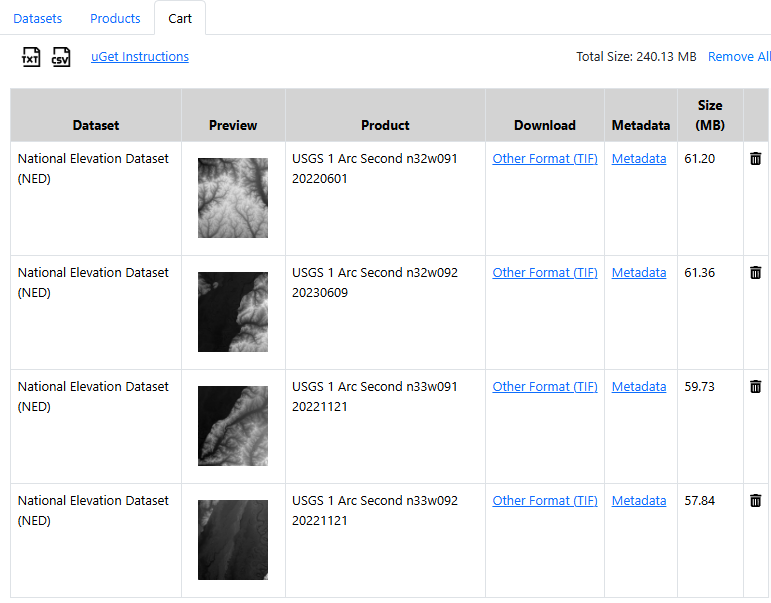The image size is (771, 603).
Task: Open n33w092 preview thumbnail
Action: point(233,540)
